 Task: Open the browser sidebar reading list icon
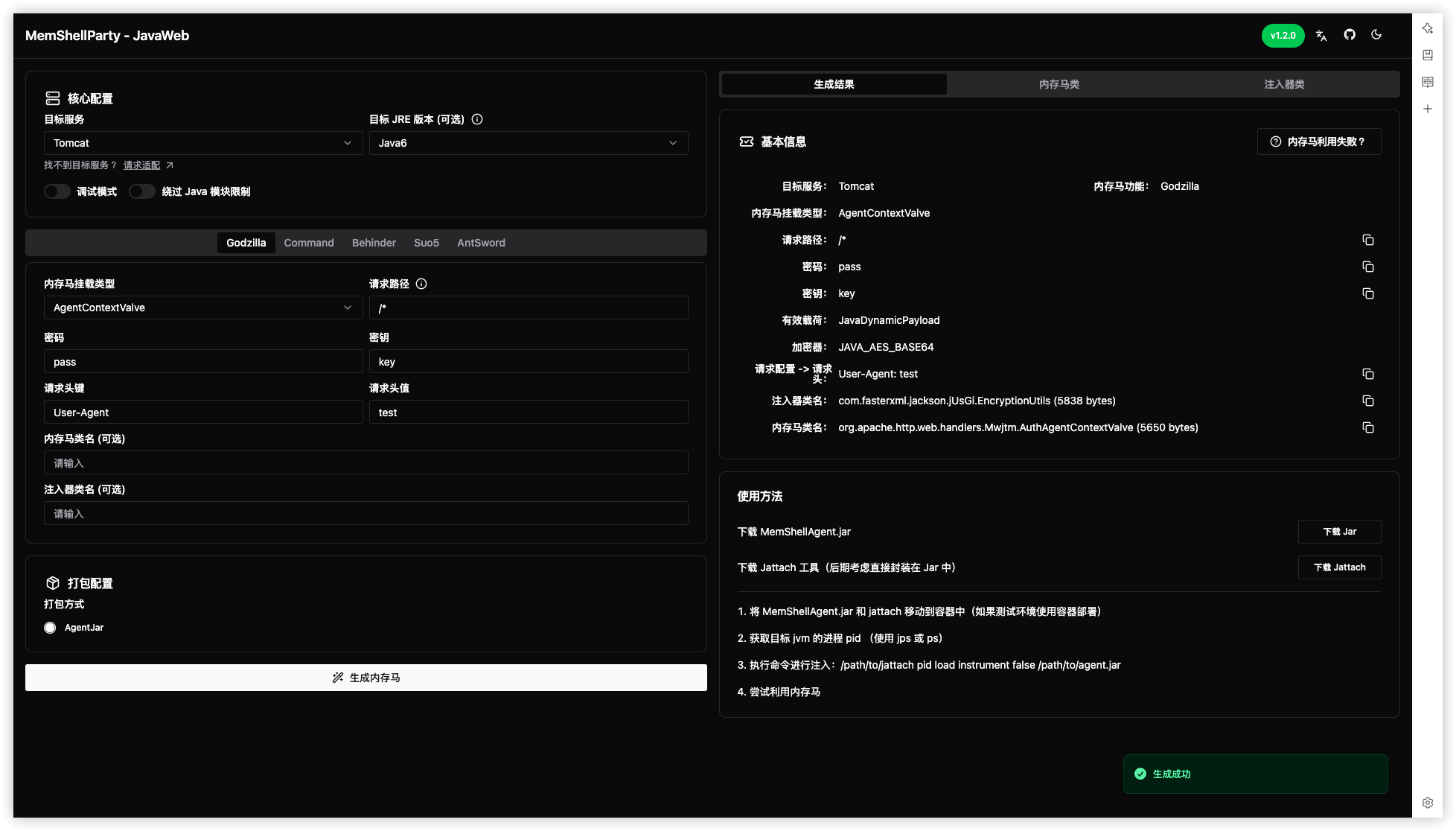pos(1428,82)
